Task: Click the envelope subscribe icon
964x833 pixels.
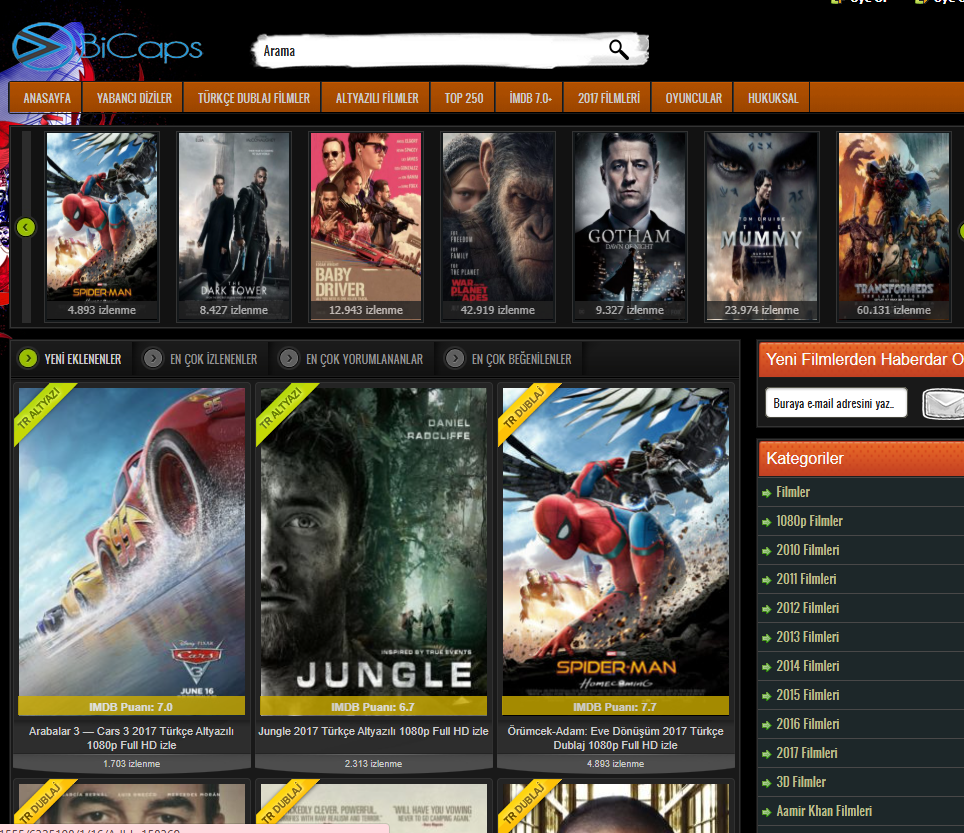Action: (944, 404)
